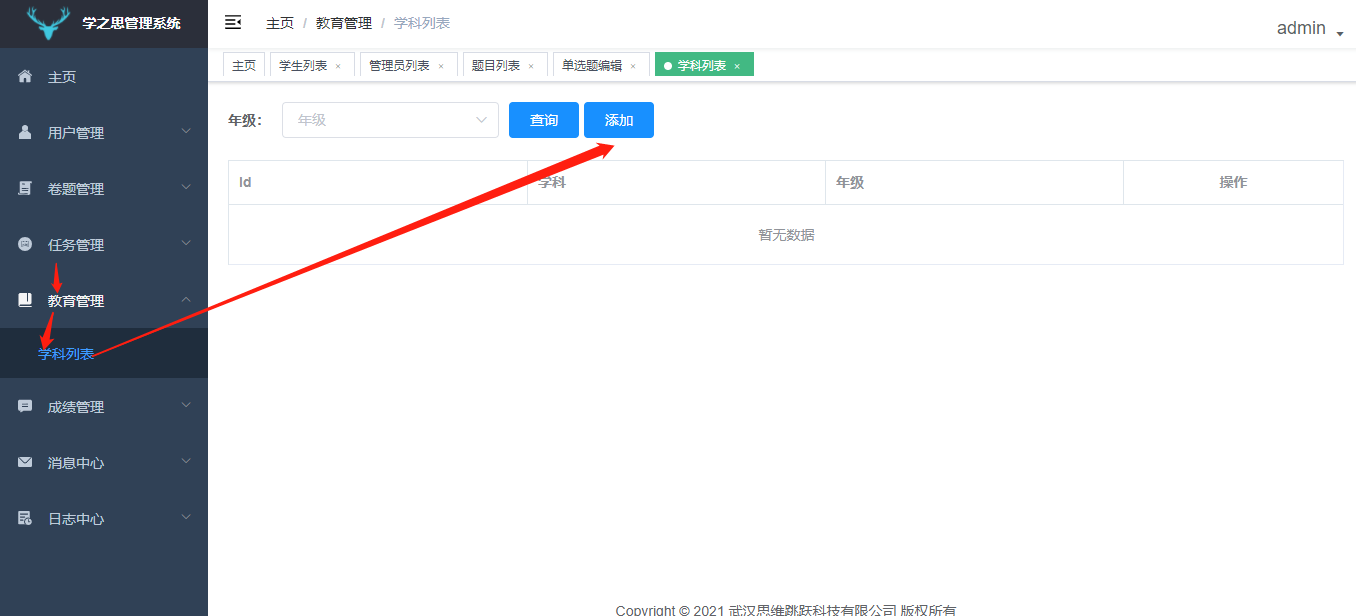The width and height of the screenshot is (1356, 616).
Task: Click the home icon beside 主页
Action: pos(26,77)
